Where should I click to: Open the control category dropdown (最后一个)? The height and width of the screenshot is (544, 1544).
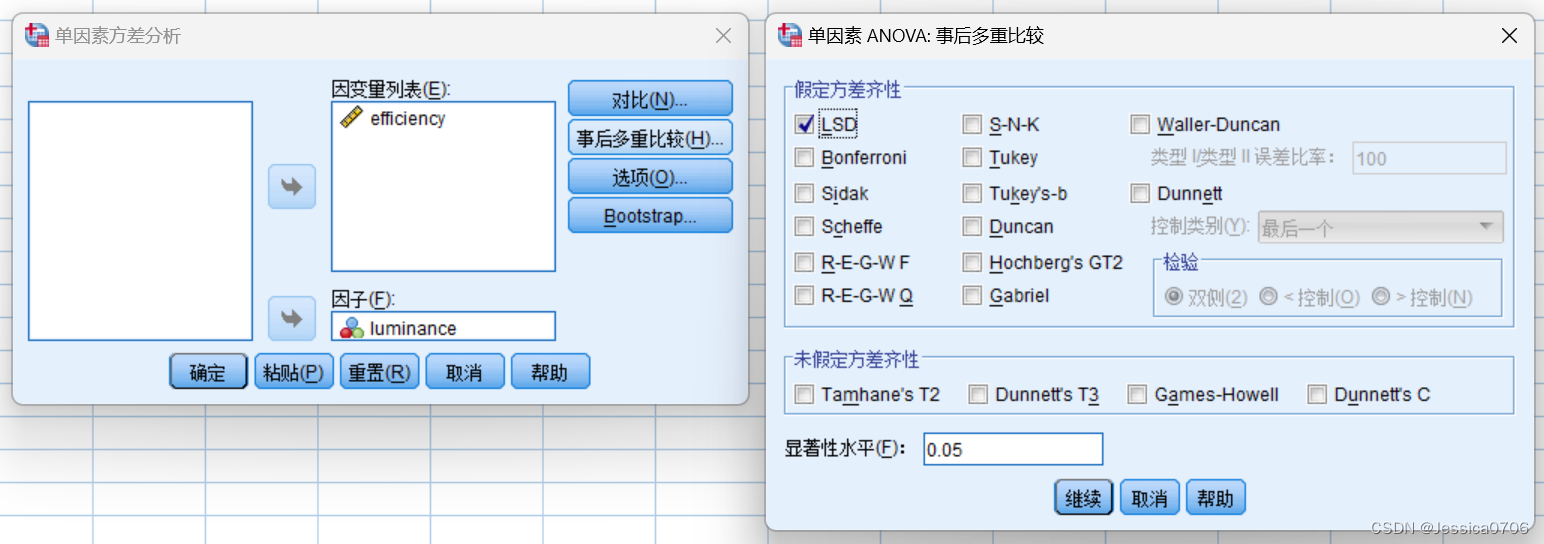pos(1380,227)
